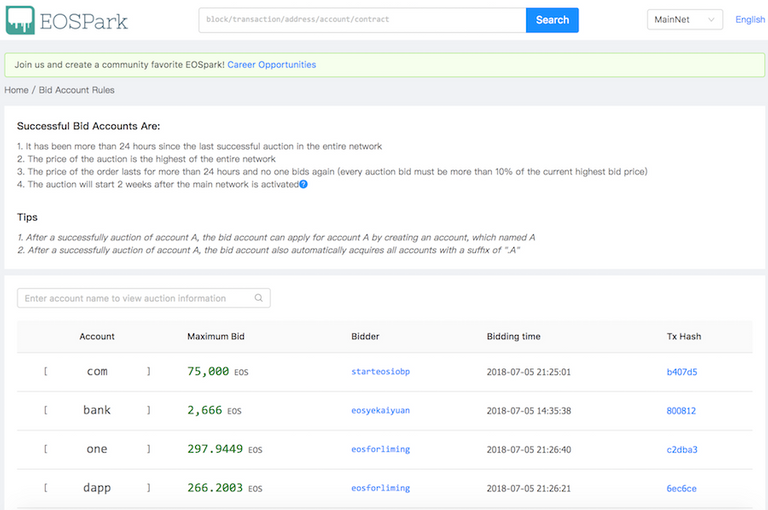Open eosforliming bidder for account dapp

click(x=380, y=489)
